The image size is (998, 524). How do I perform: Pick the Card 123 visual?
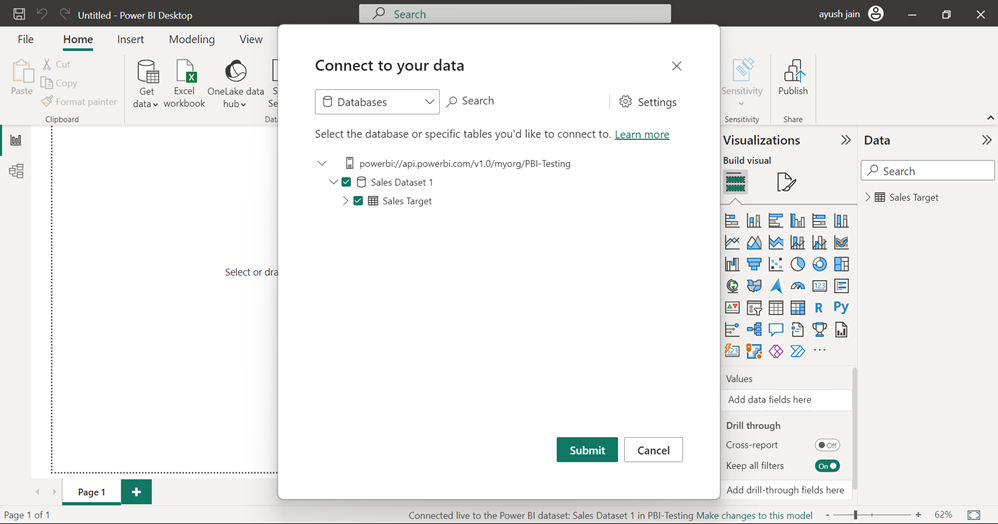(x=819, y=286)
